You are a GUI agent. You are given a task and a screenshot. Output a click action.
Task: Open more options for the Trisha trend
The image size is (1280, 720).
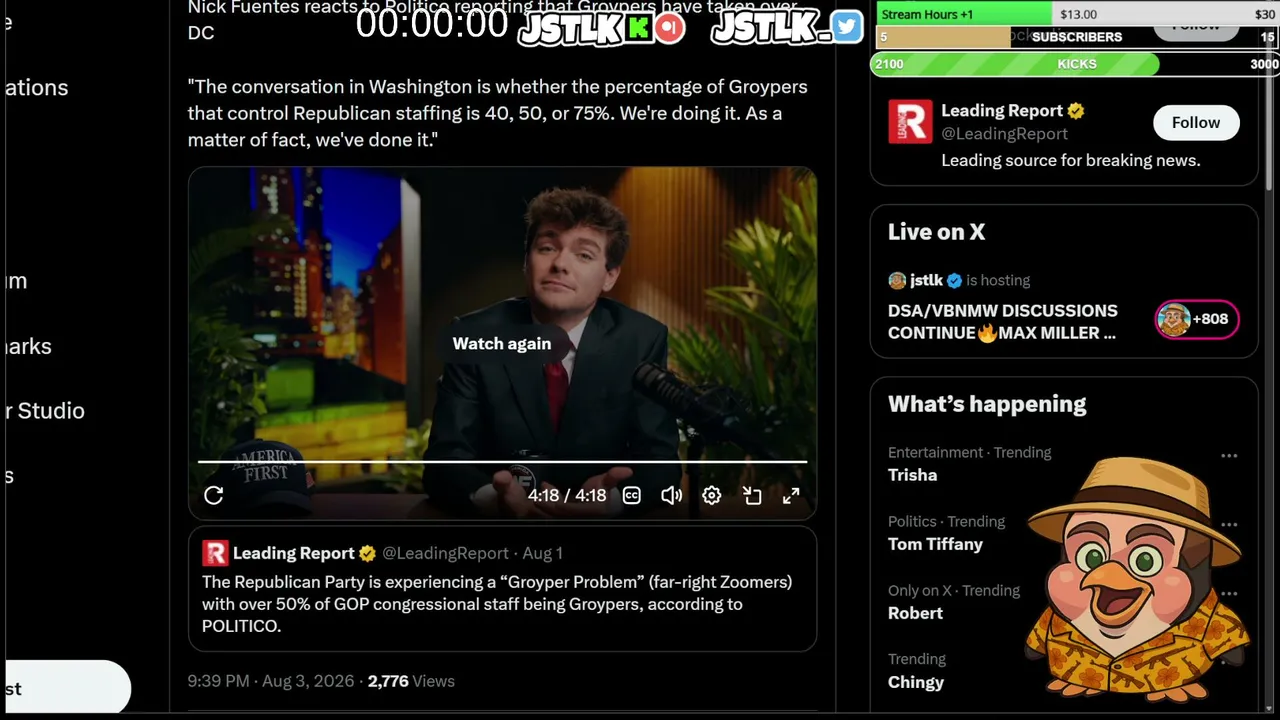1229,455
